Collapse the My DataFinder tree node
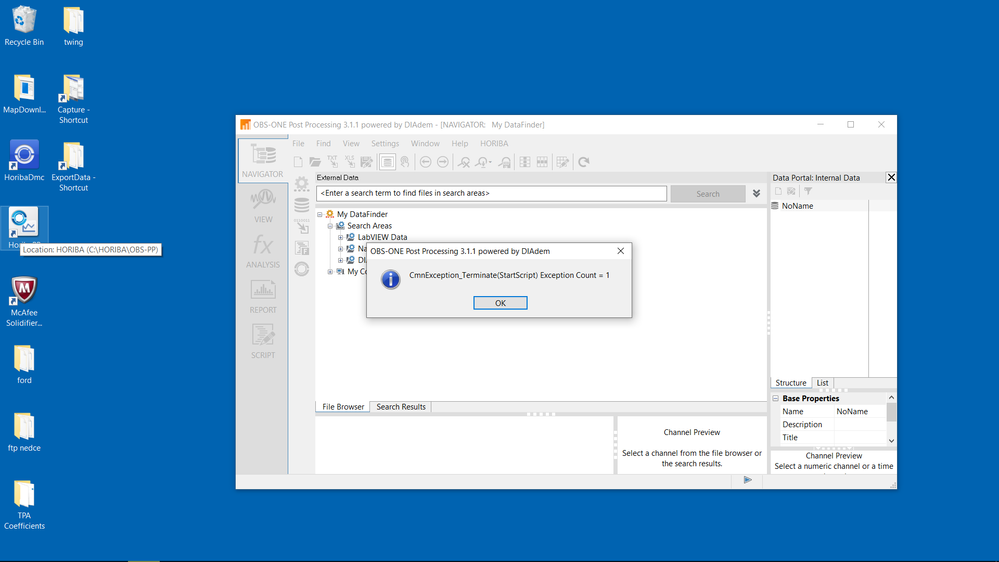 click(320, 214)
